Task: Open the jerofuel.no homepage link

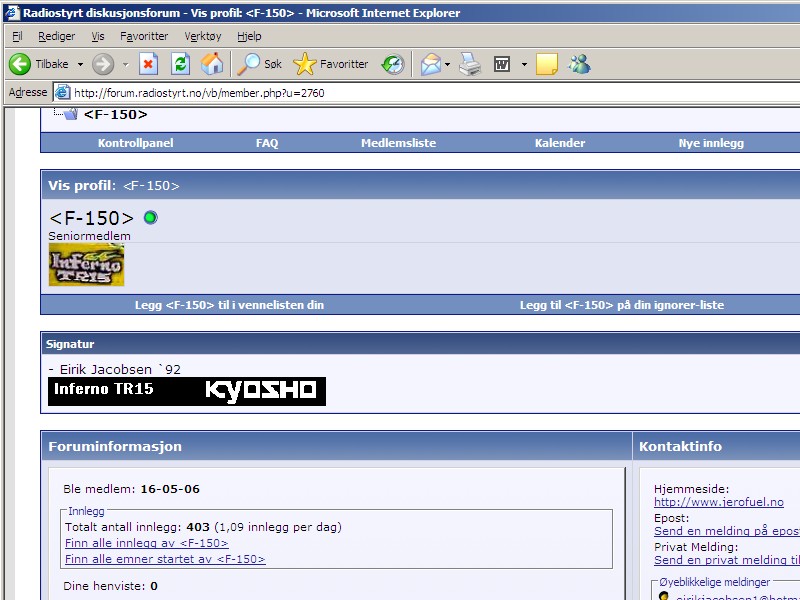Action: click(x=718, y=502)
